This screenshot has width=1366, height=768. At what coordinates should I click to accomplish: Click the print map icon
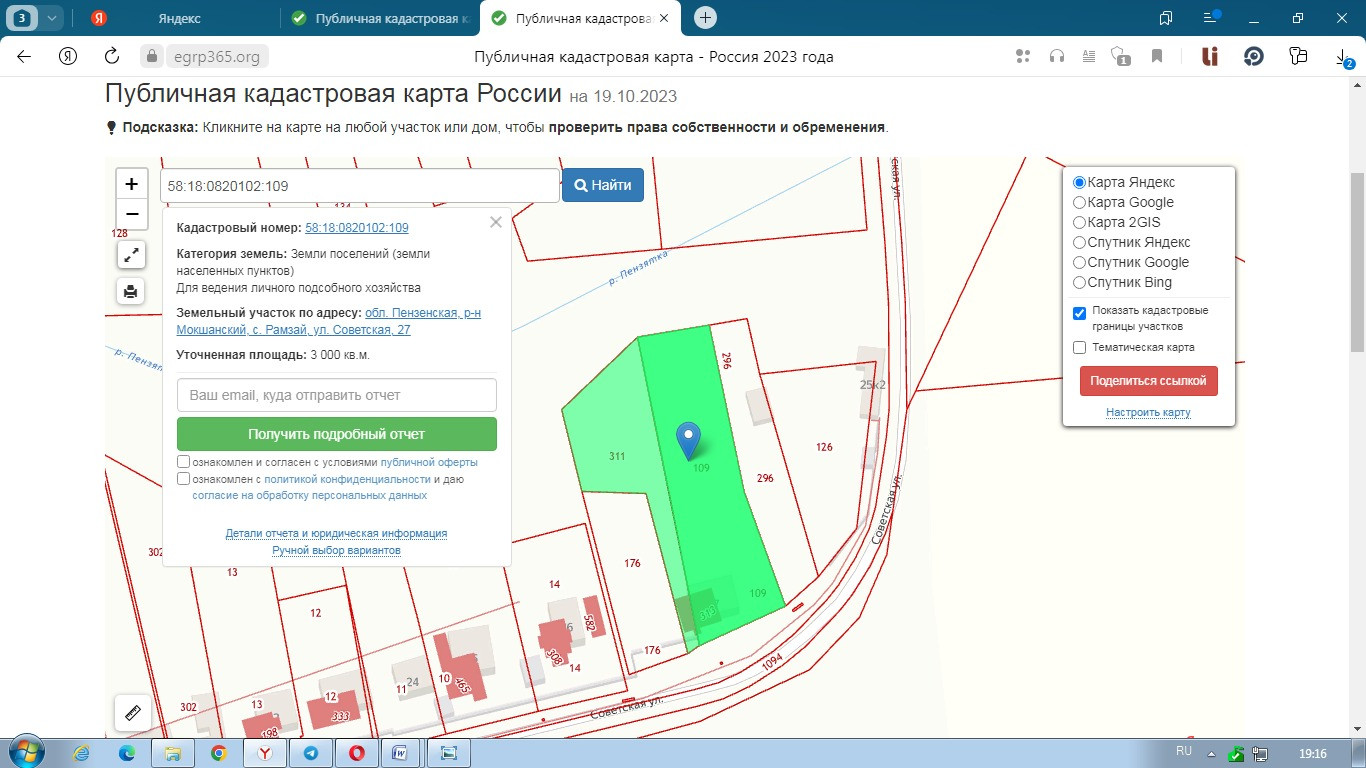(x=131, y=292)
